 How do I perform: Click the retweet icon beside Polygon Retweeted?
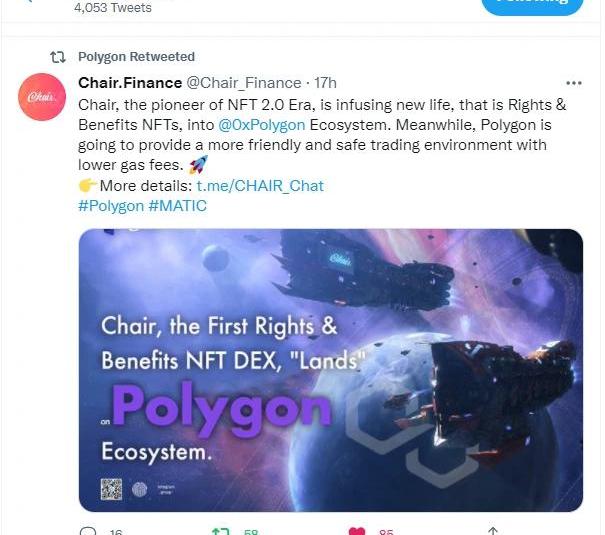point(58,57)
